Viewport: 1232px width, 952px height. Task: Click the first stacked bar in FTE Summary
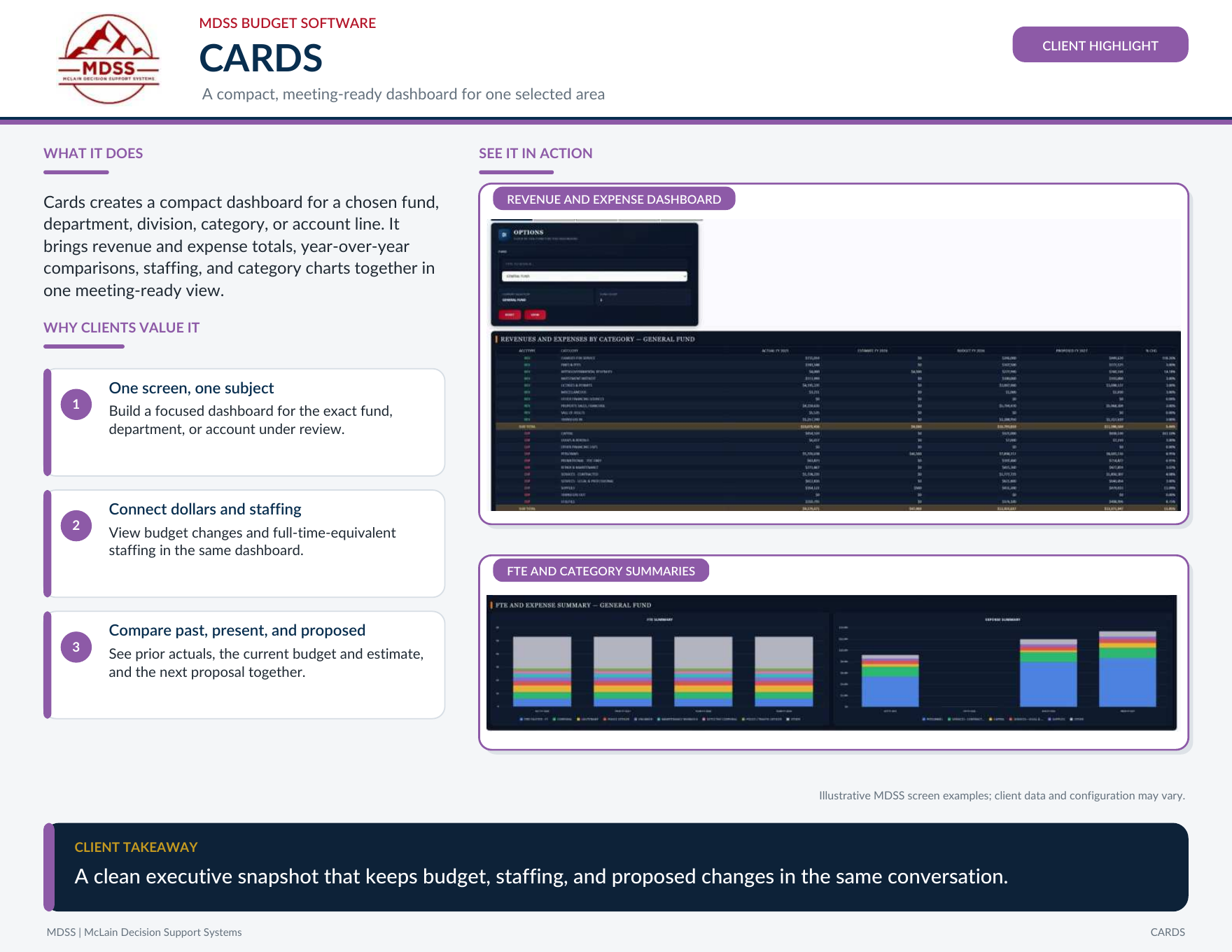542,671
